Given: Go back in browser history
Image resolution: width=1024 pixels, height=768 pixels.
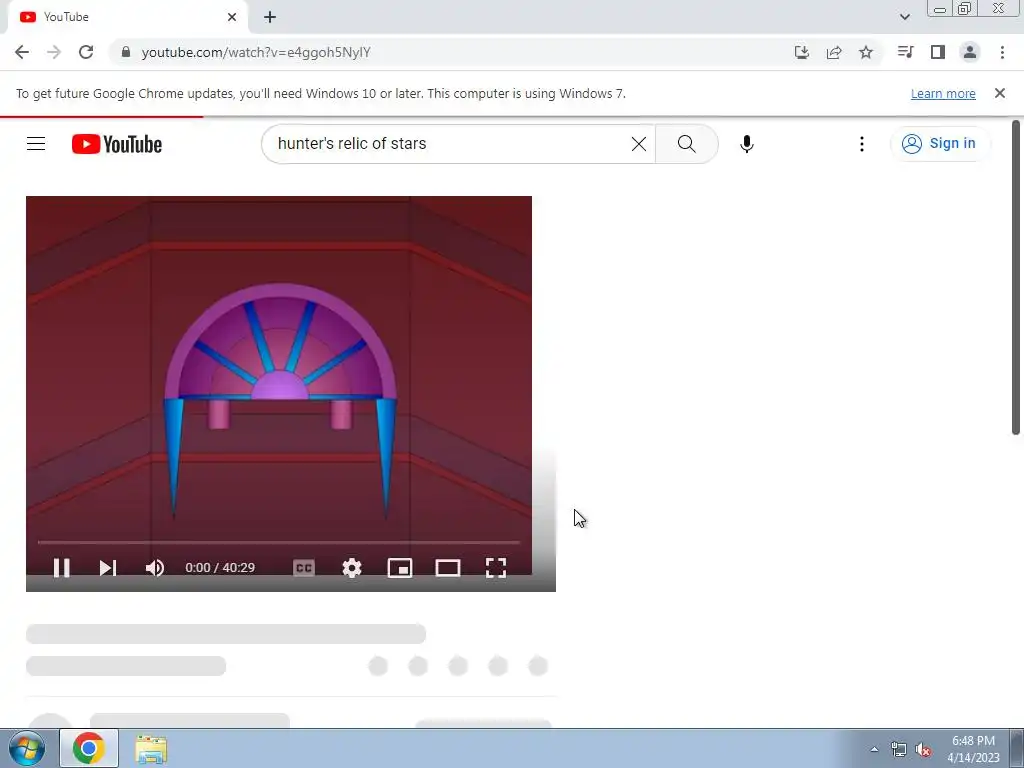Looking at the screenshot, I should (22, 52).
